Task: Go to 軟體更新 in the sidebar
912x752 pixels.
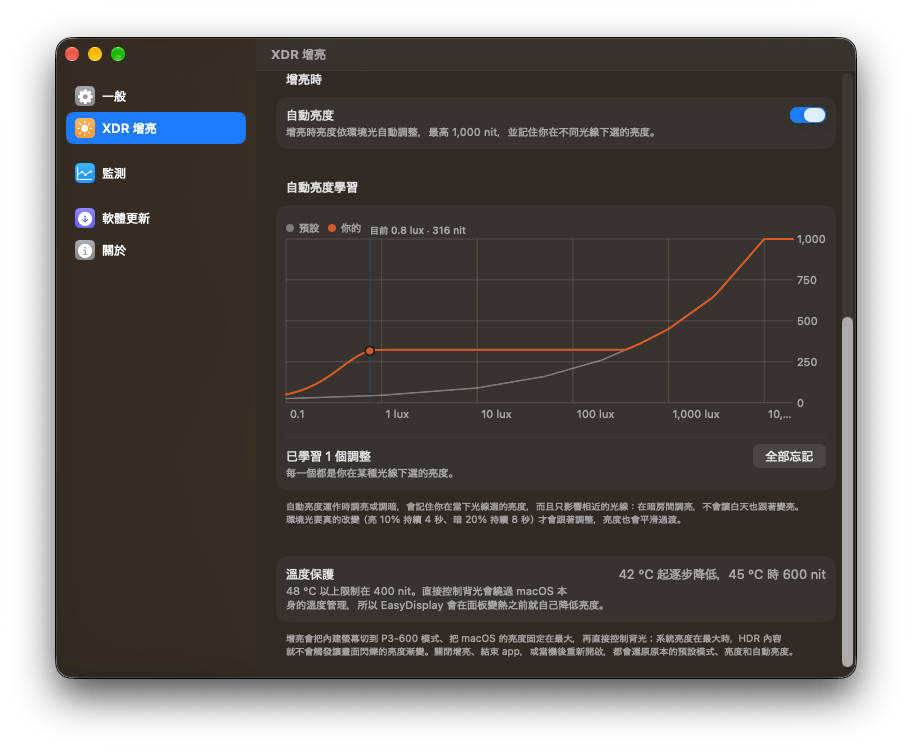Action: click(x=156, y=218)
